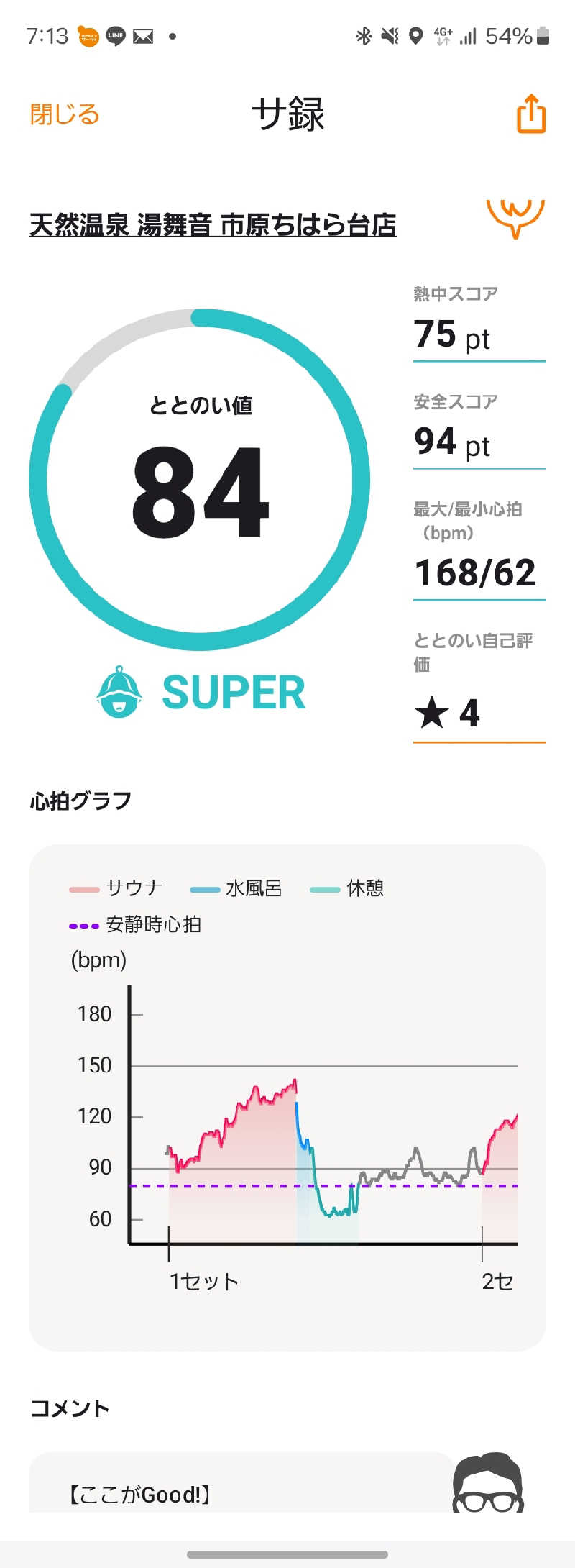Tap 閉じる to close the record

tap(65, 114)
